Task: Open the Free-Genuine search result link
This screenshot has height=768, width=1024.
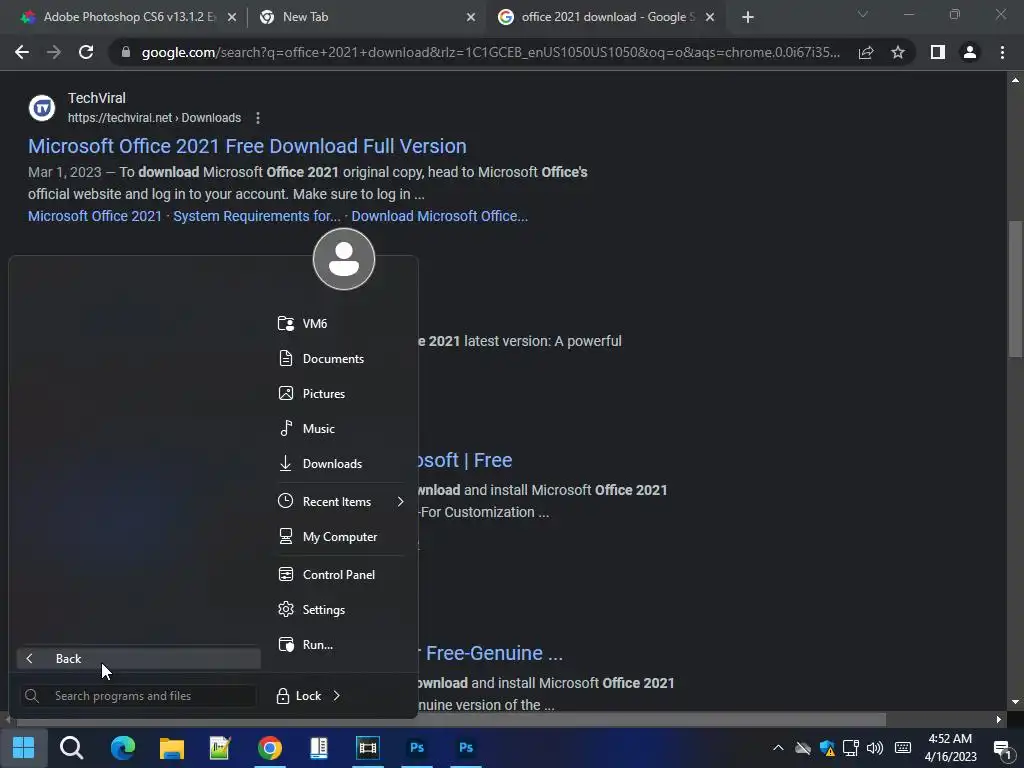Action: click(494, 653)
